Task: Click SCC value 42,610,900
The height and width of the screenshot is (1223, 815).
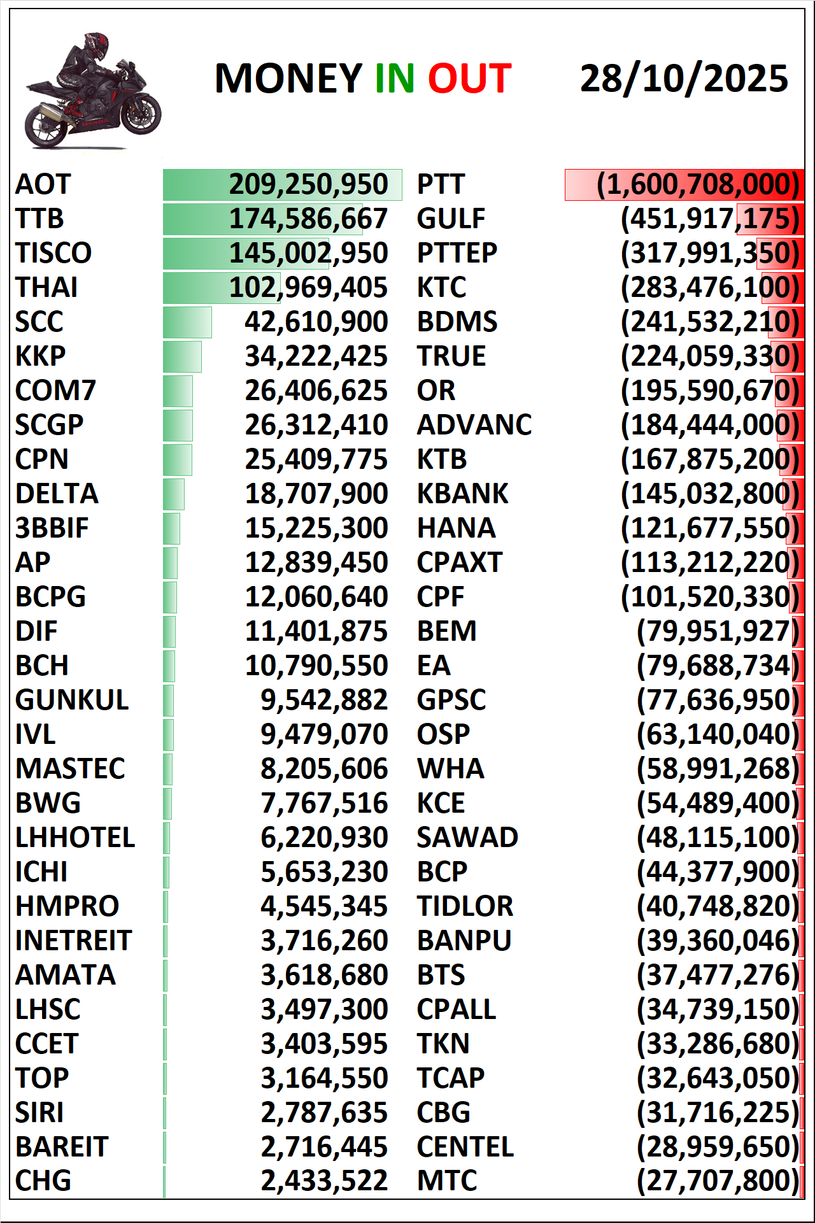Action: [x=316, y=322]
